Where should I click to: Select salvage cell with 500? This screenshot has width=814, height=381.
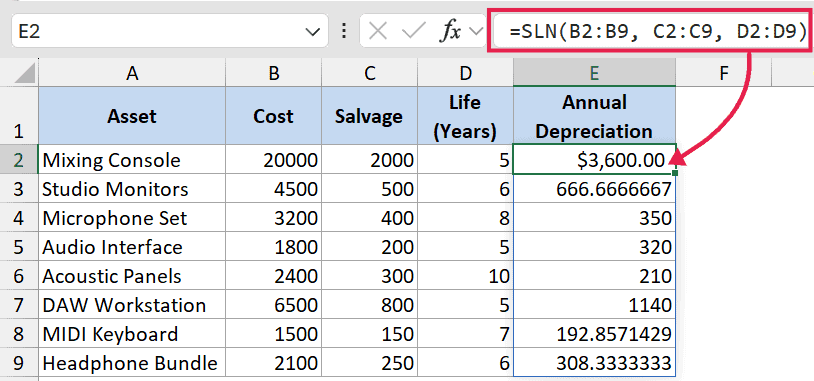coord(369,188)
